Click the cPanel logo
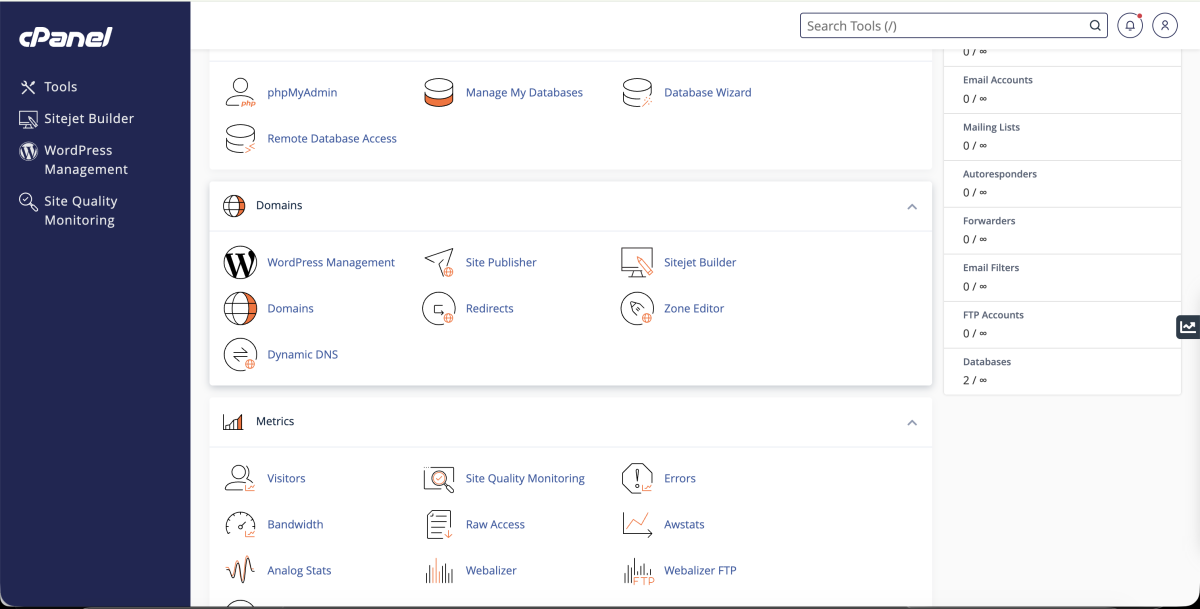The height and width of the screenshot is (609, 1200). (66, 37)
